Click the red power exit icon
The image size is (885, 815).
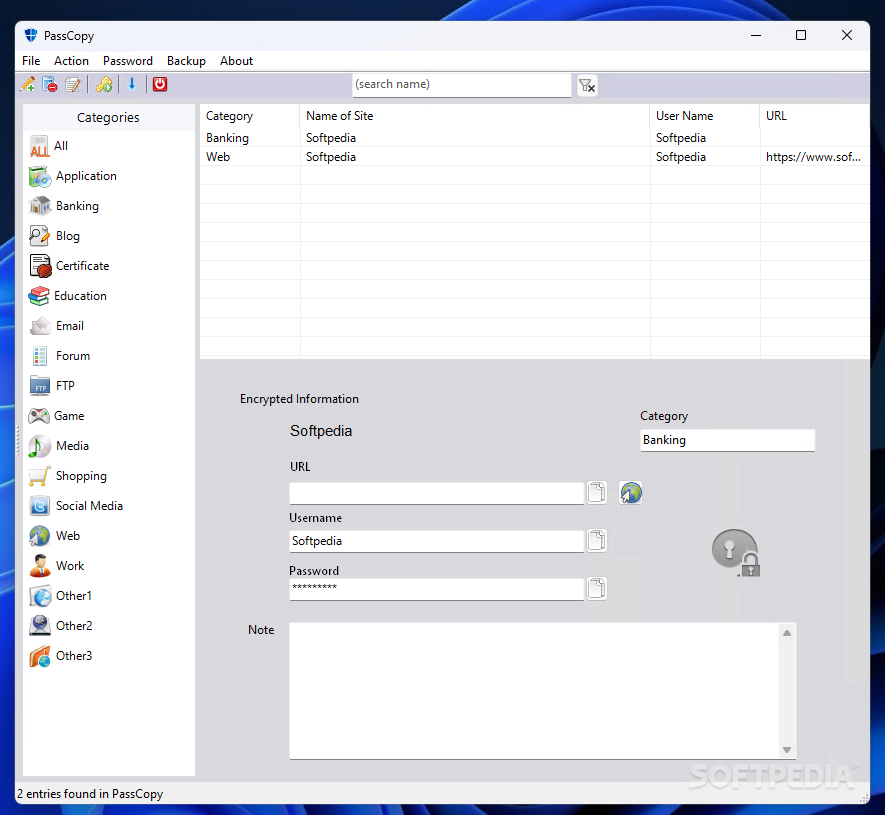click(160, 84)
